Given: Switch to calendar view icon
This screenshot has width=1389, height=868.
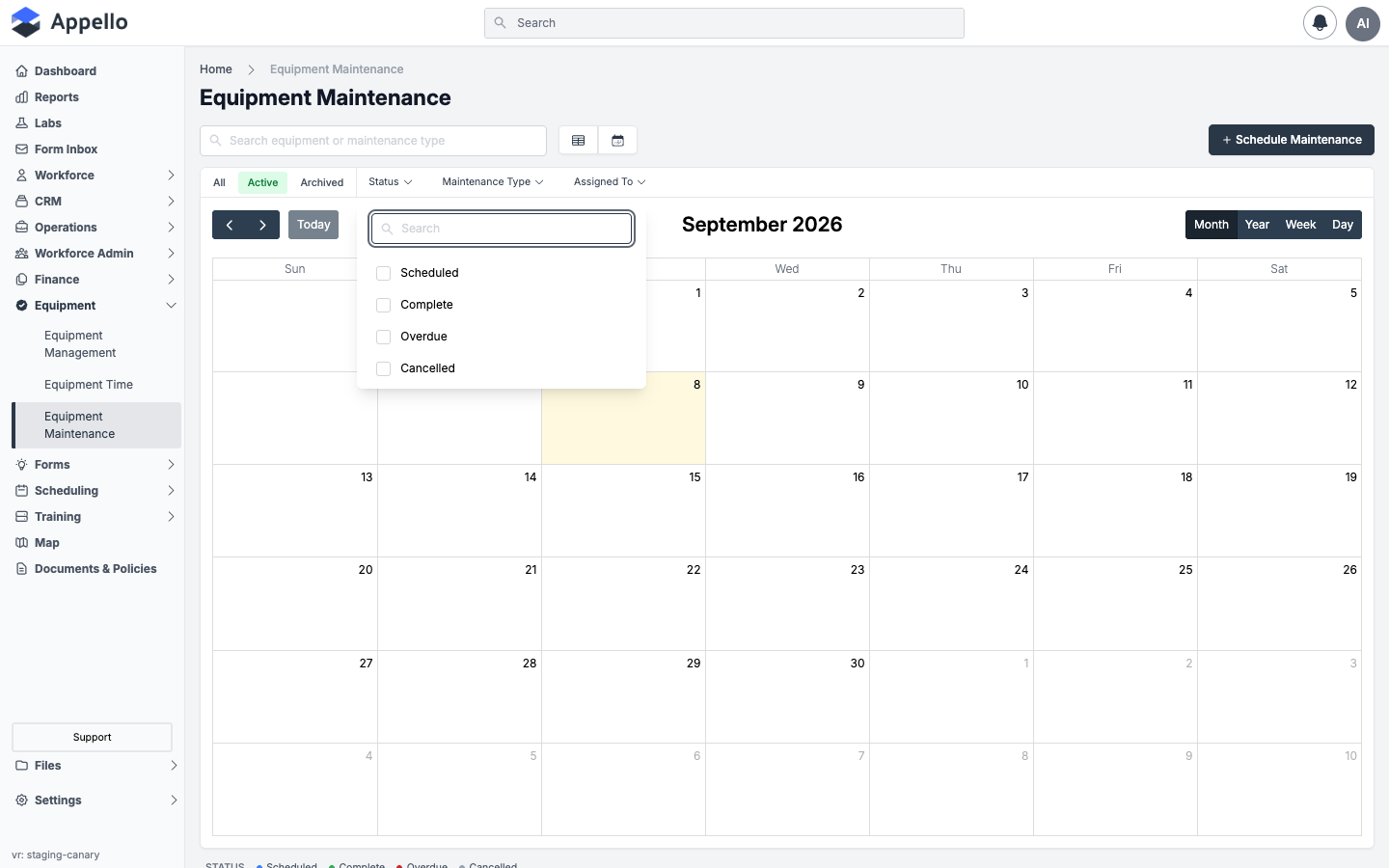Looking at the screenshot, I should point(618,141).
